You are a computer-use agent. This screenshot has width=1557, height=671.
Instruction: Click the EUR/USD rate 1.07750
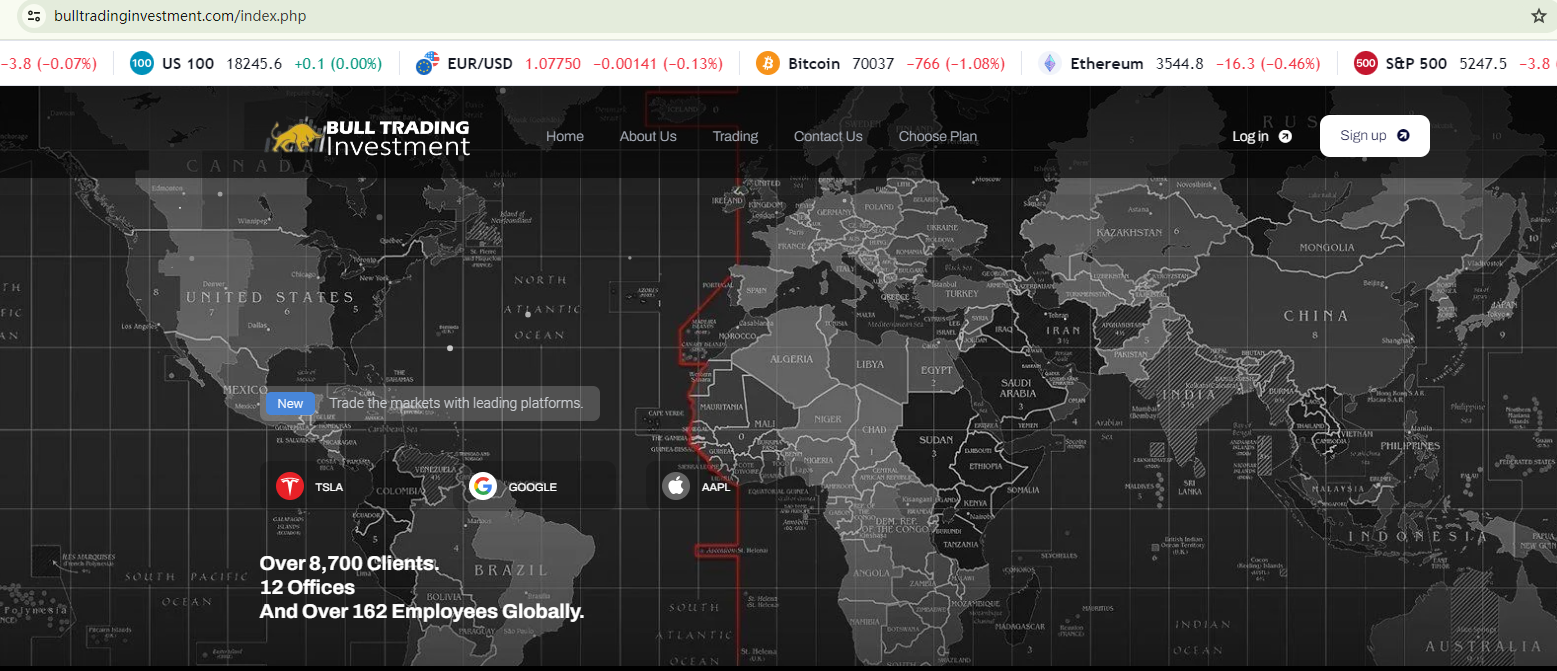pyautogui.click(x=553, y=63)
